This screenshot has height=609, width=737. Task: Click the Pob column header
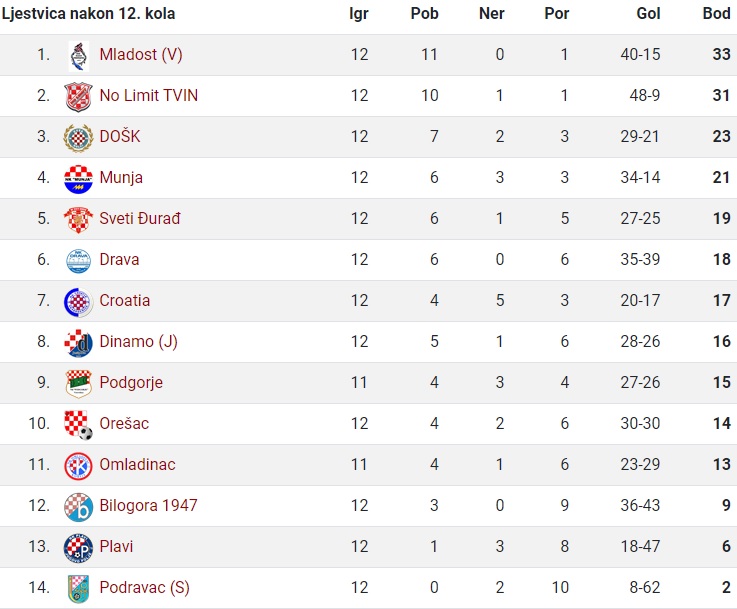pos(424,13)
